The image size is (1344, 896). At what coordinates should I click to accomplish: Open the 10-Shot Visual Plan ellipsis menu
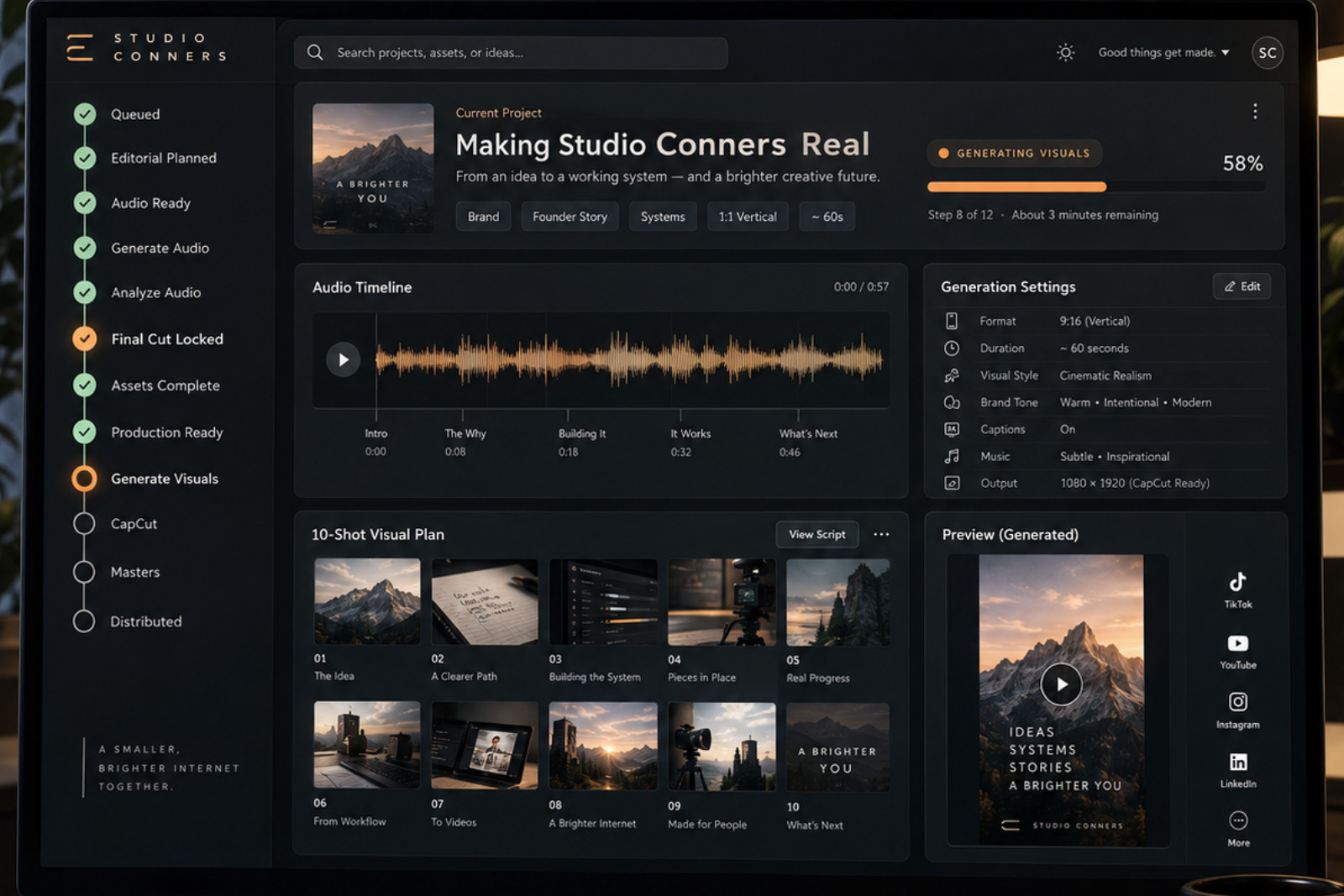coord(881,534)
